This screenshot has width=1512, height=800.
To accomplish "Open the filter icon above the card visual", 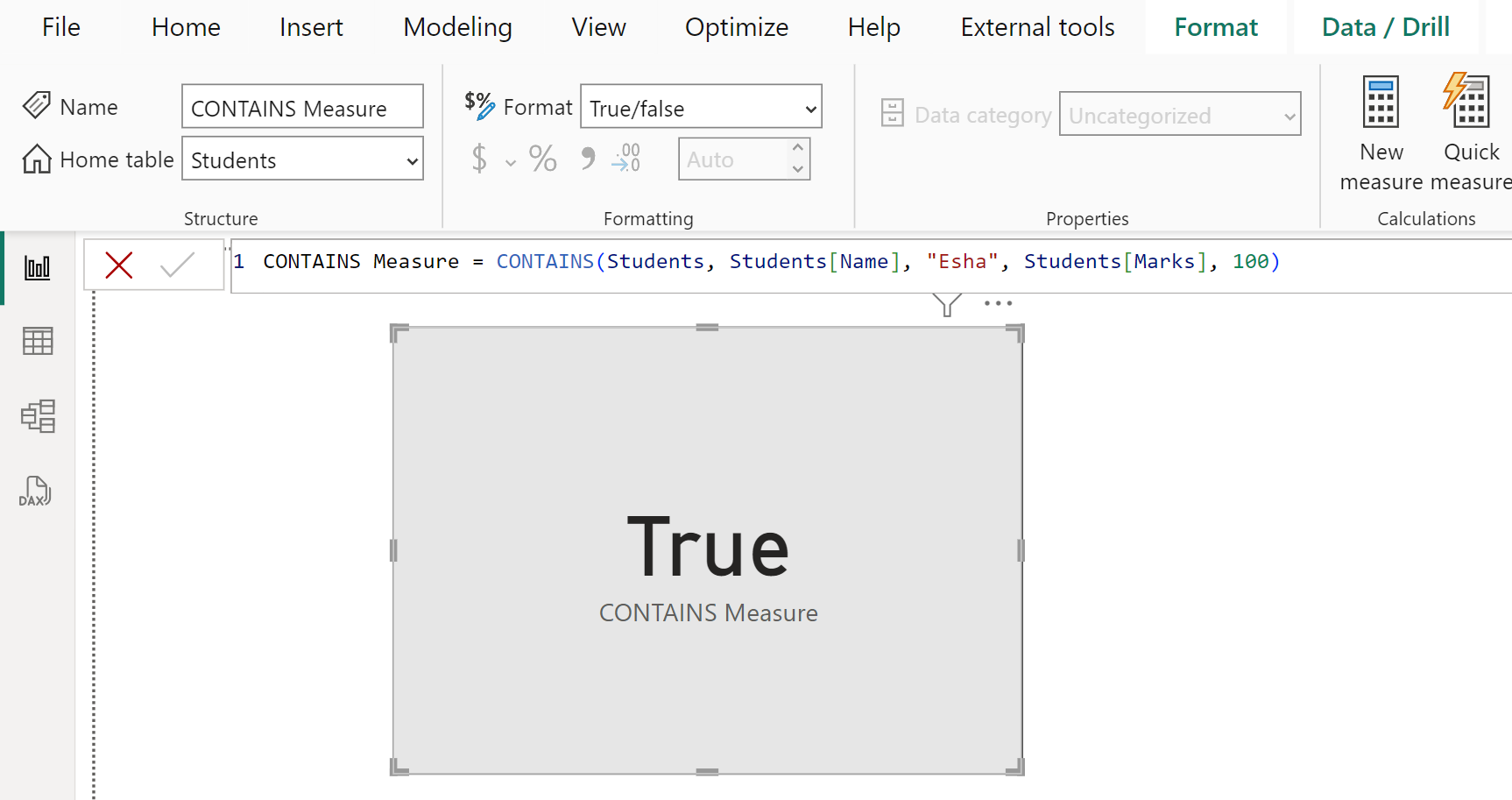I will pos(946,304).
